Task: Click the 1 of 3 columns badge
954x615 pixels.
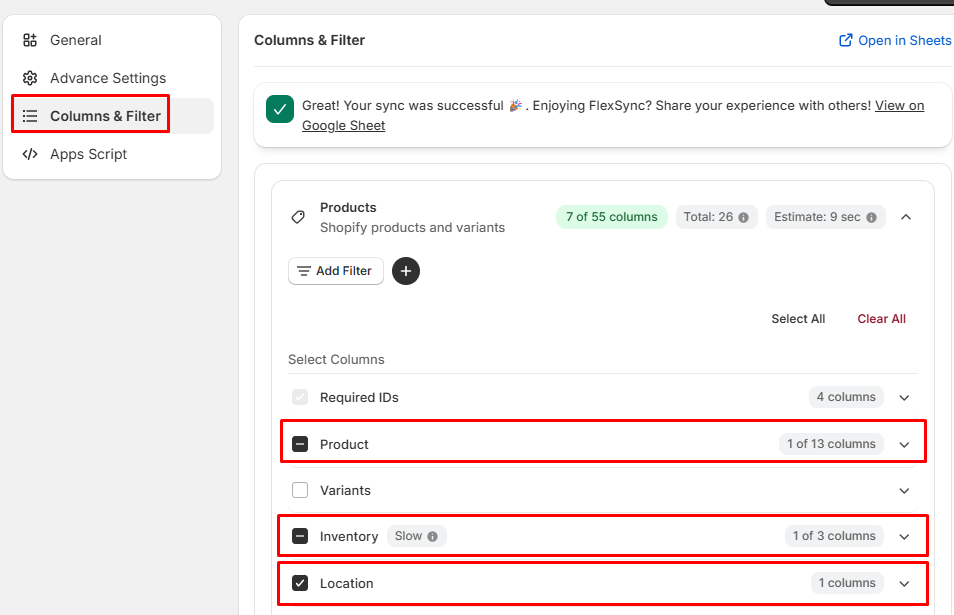Action: click(x=834, y=536)
